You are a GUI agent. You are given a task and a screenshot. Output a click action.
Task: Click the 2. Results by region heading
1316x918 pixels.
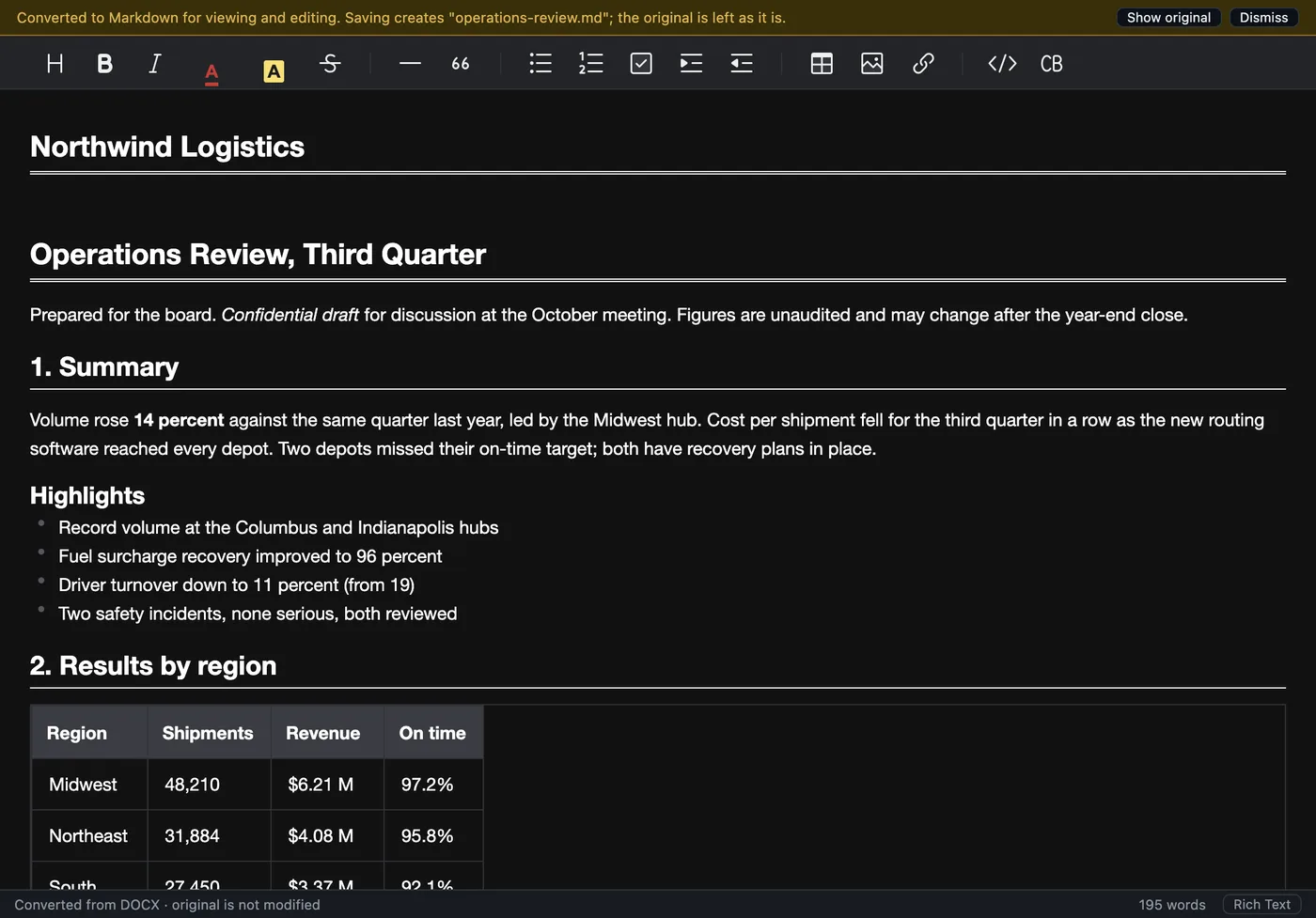[x=153, y=666]
